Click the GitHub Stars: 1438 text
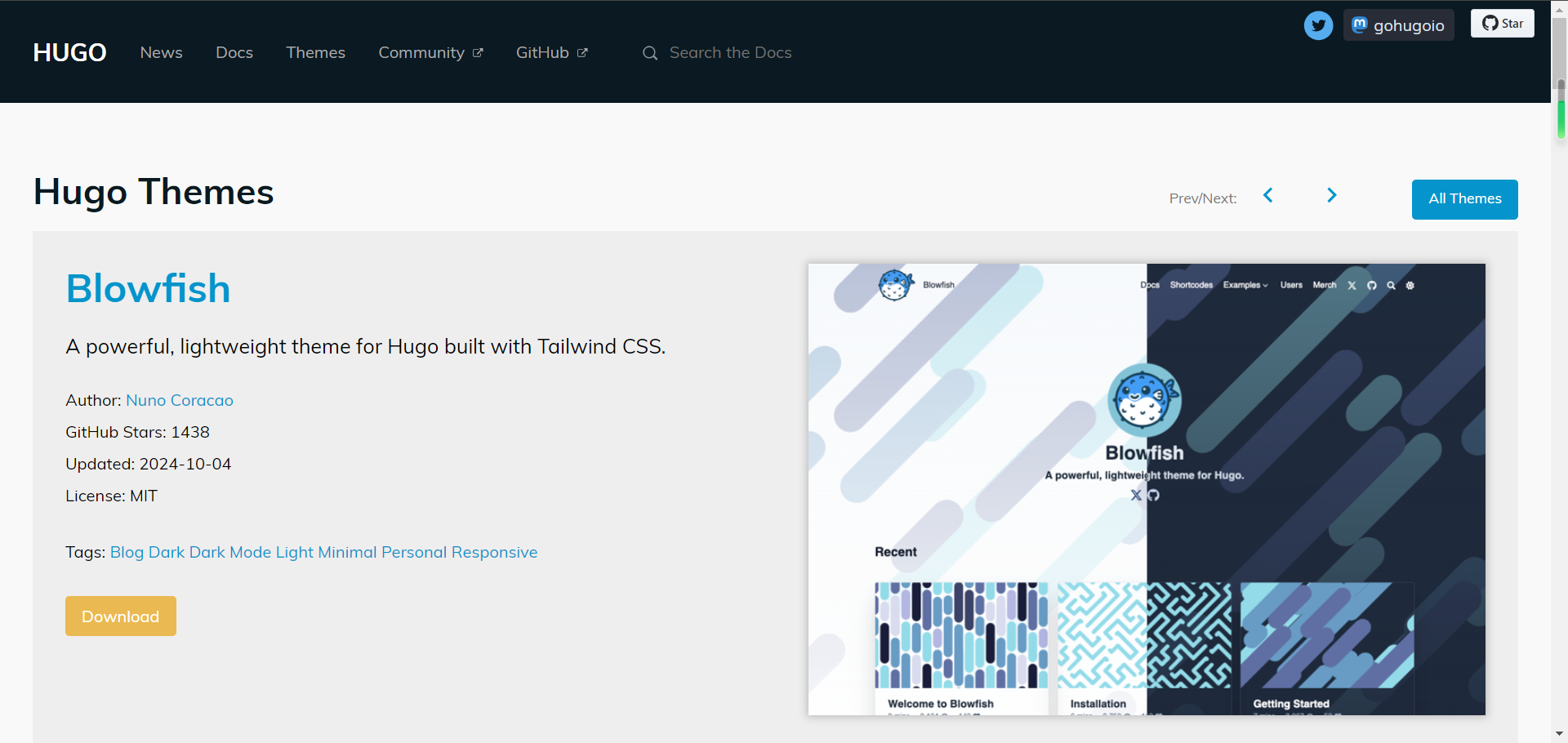 [137, 432]
